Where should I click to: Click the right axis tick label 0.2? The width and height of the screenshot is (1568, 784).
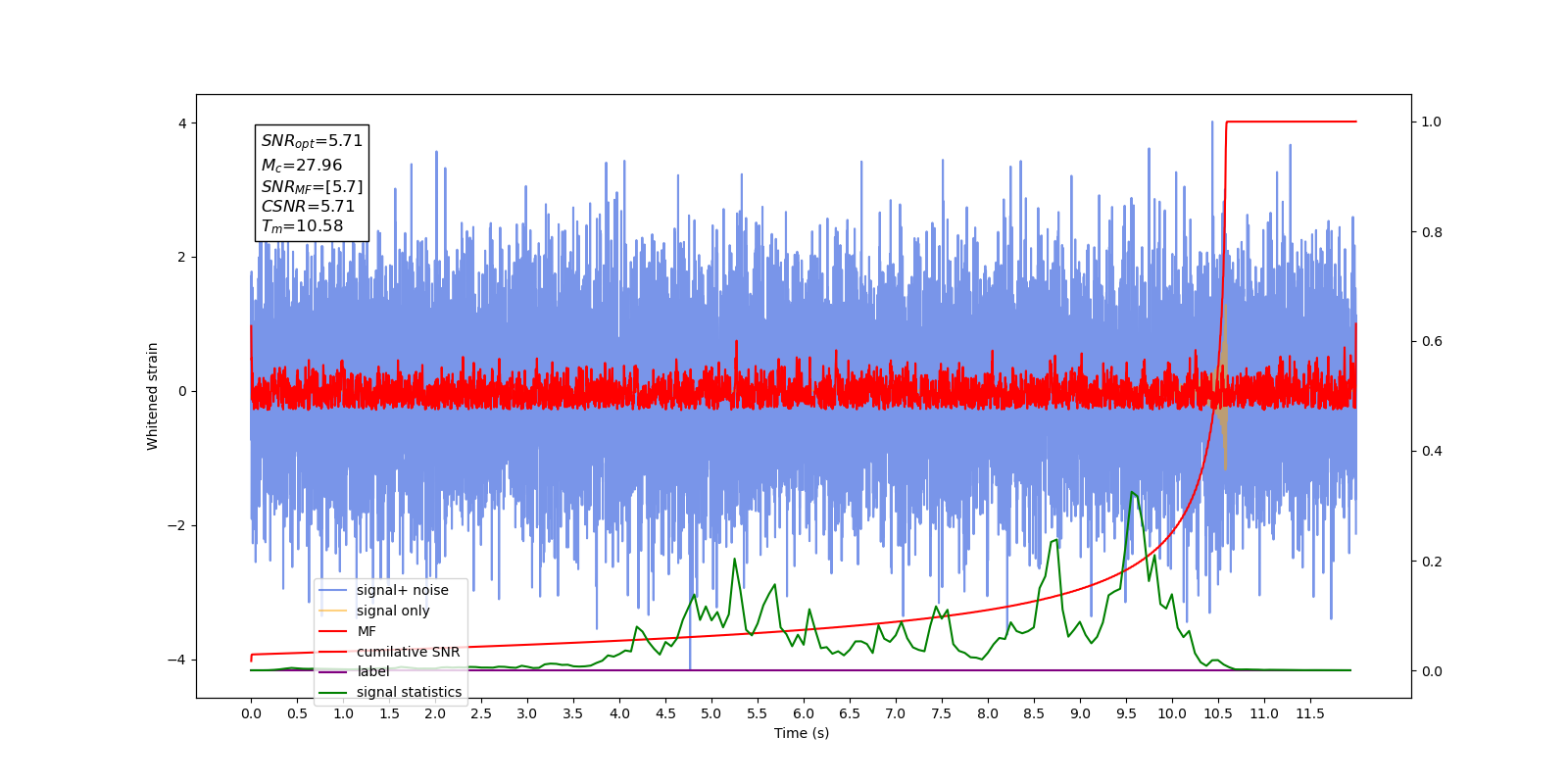1432,562
